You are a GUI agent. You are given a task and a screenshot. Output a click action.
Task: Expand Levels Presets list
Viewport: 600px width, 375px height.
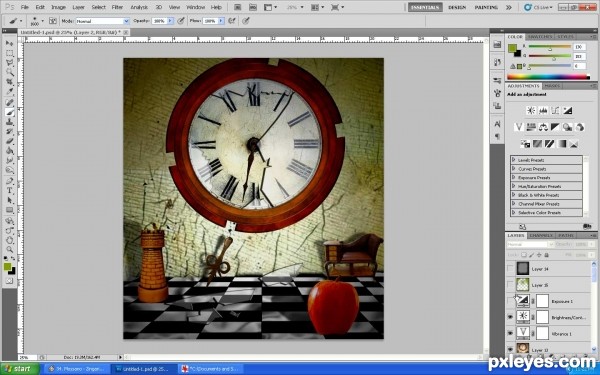click(x=514, y=160)
